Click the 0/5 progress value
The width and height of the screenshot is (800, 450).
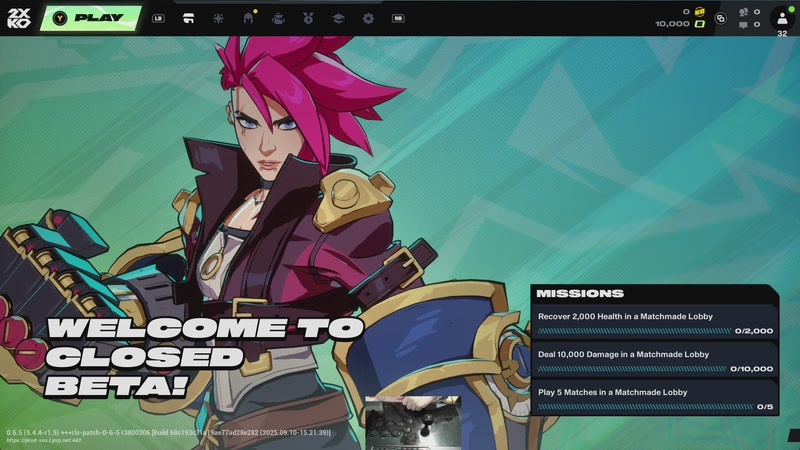pos(765,407)
